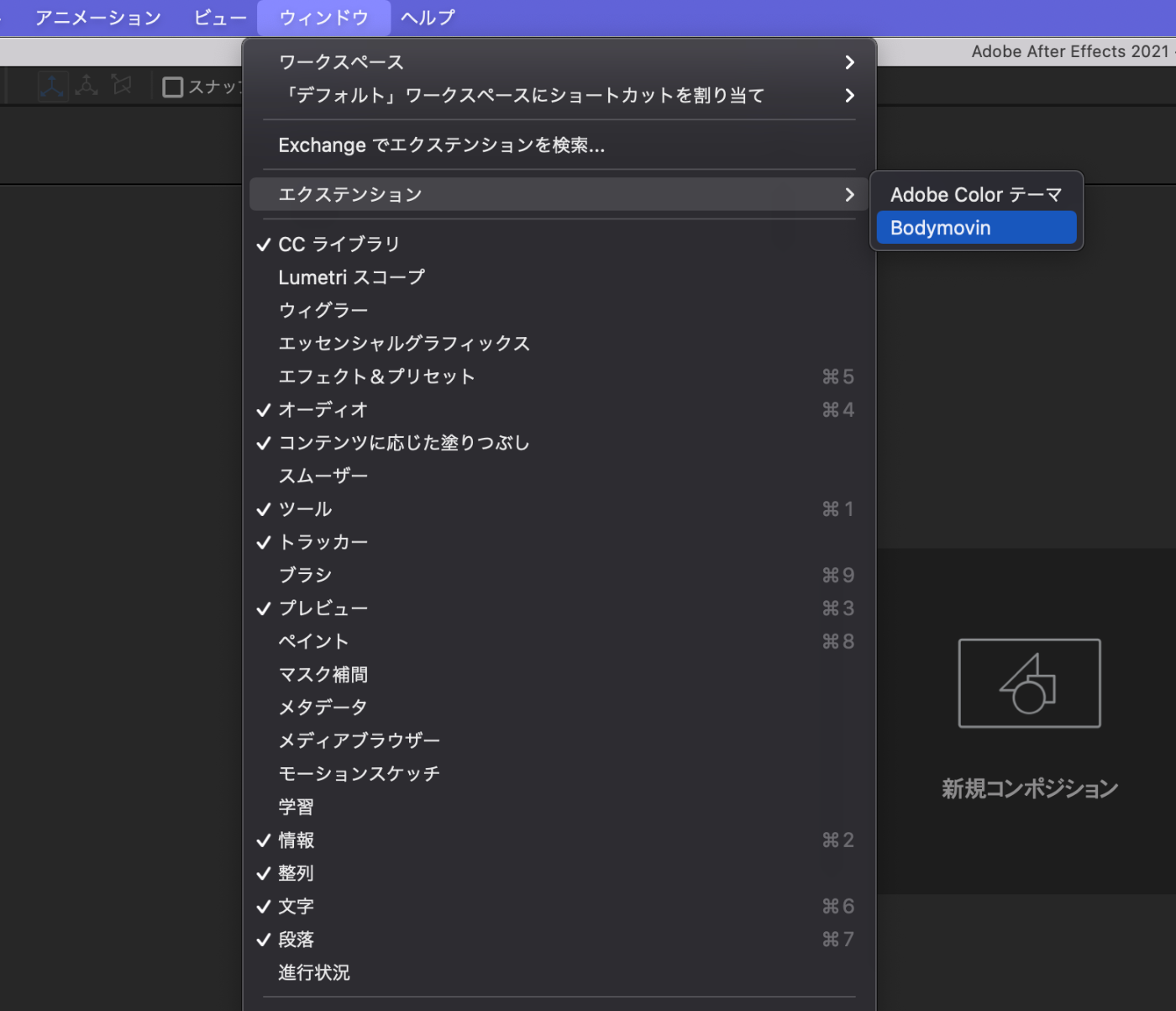The image size is (1176, 1011).
Task: Choose Exchange でエクステンションを検索...
Action: 559,145
